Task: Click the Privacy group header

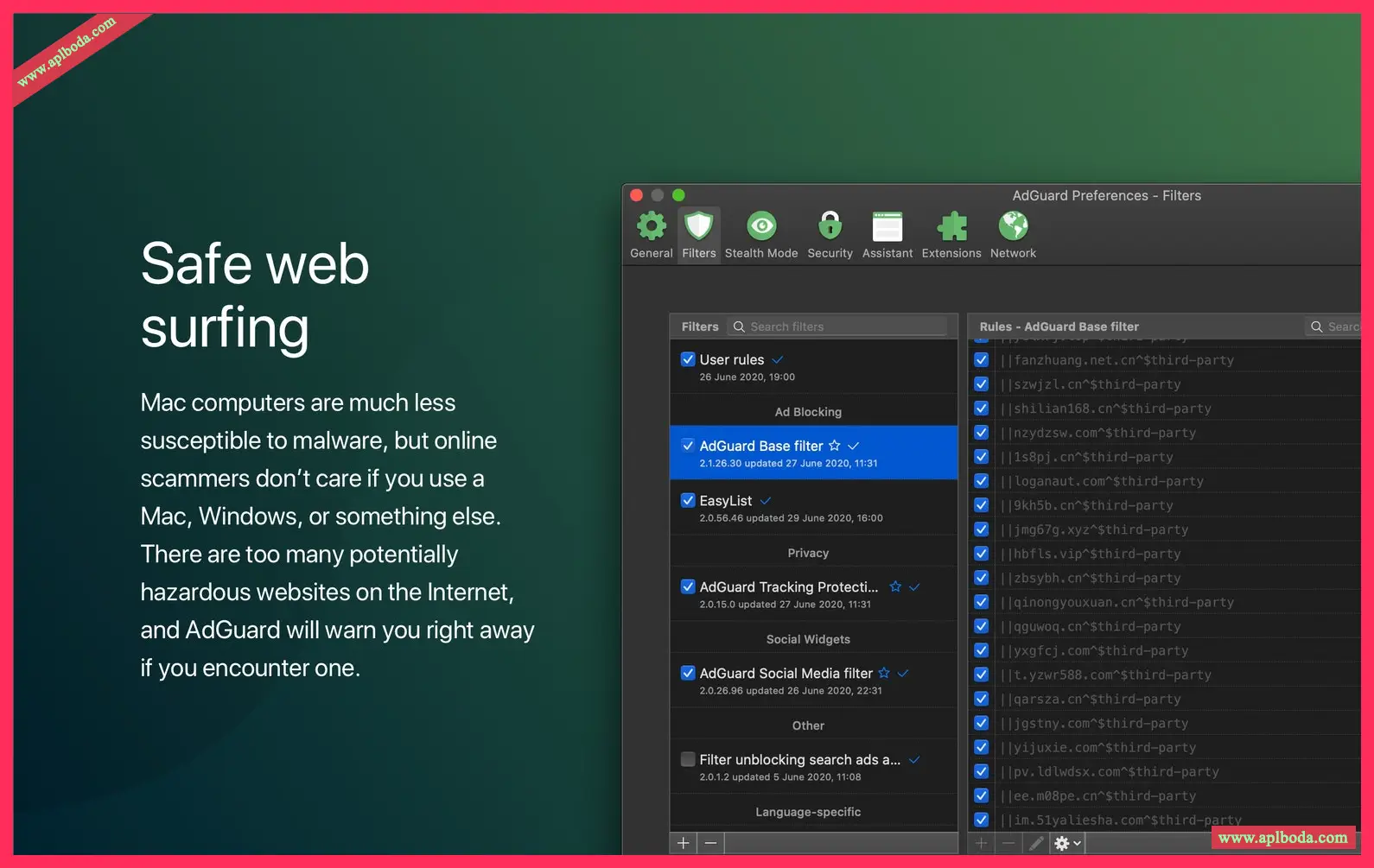Action: 808,553
